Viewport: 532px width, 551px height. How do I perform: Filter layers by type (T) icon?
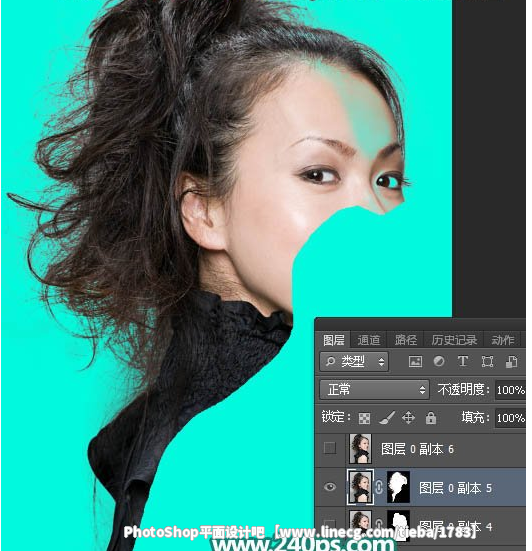(463, 361)
